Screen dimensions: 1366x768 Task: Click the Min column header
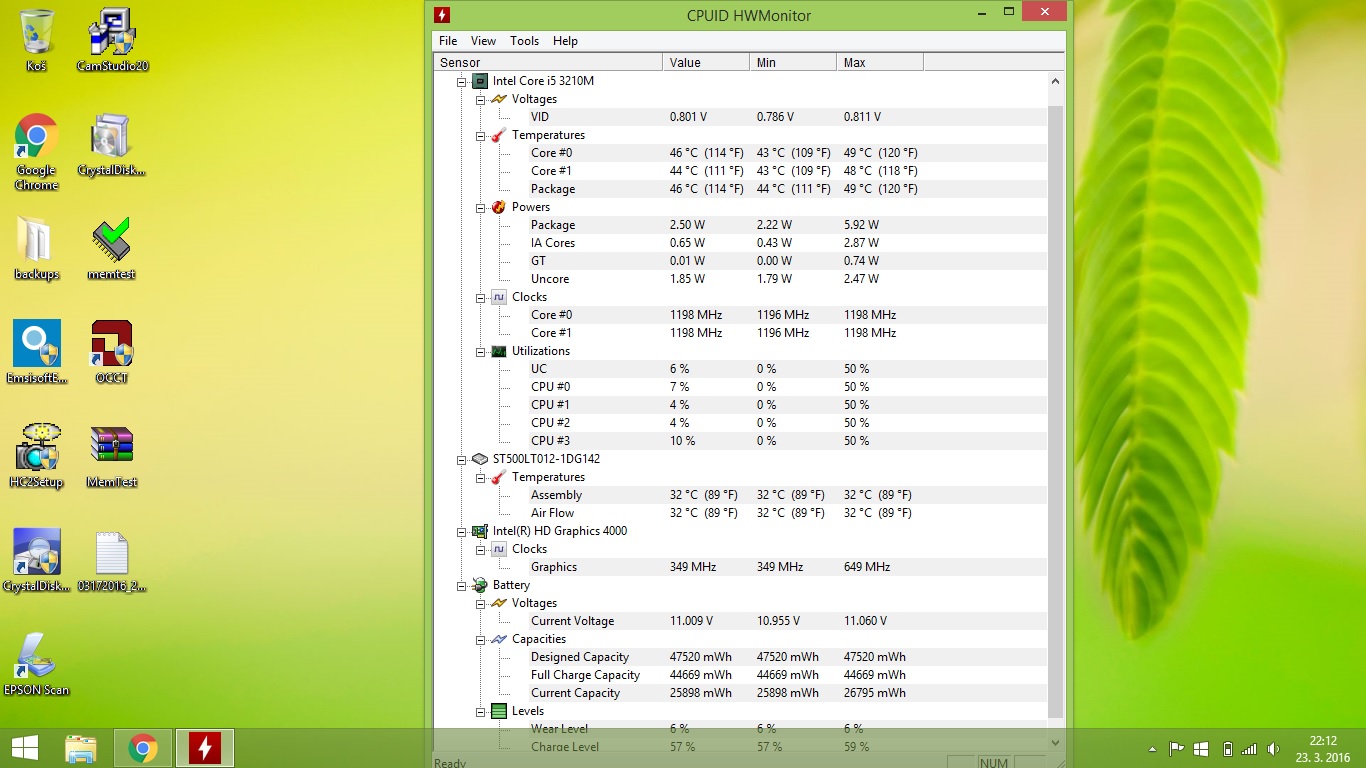pyautogui.click(x=793, y=62)
